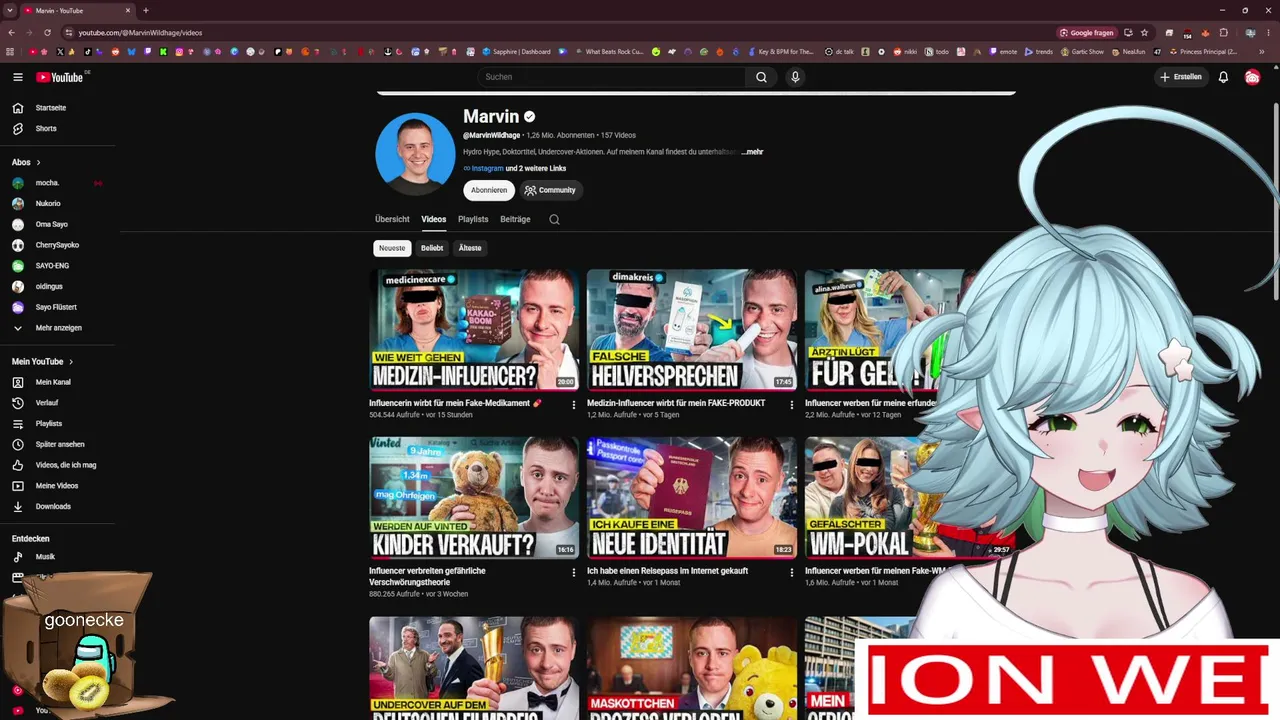Open Meine Videos in sidebar

(x=57, y=486)
